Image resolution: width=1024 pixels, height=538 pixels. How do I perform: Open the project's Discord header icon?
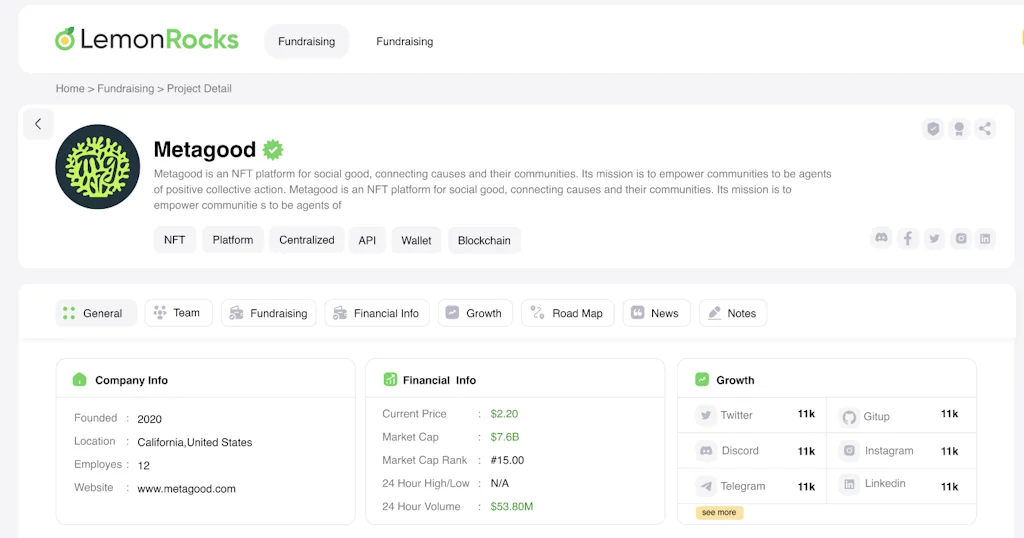pyautogui.click(x=881, y=238)
